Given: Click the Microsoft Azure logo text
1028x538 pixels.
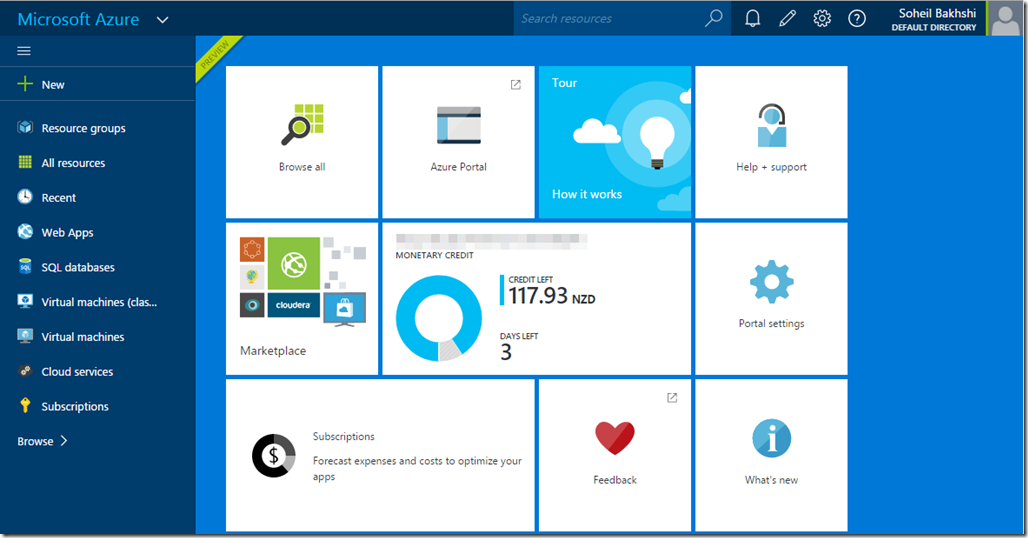Looking at the screenshot, I should coord(78,20).
